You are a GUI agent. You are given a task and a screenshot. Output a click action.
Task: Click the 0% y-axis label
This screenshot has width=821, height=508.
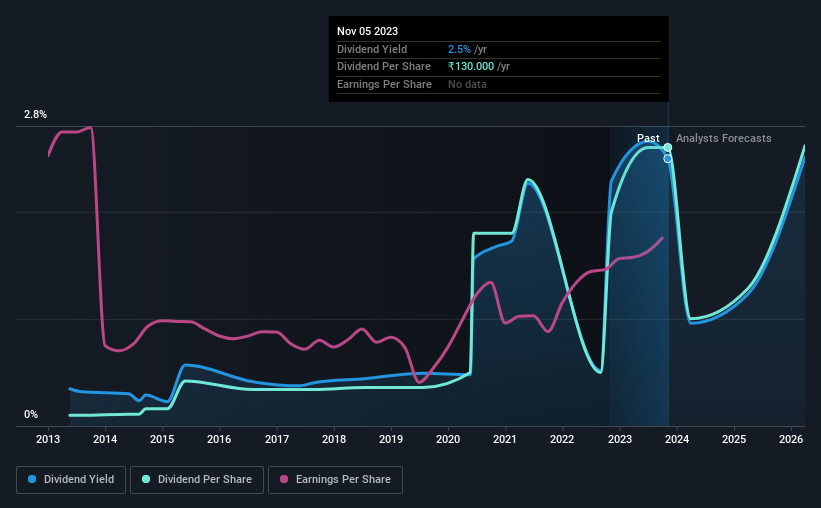(x=31, y=414)
